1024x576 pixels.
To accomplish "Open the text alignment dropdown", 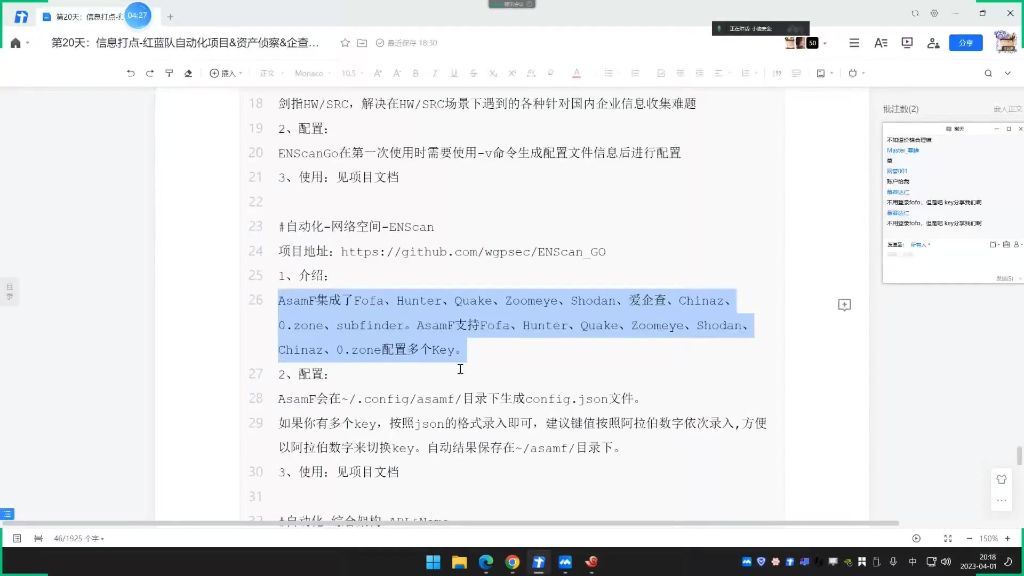I will pyautogui.click(x=721, y=73).
